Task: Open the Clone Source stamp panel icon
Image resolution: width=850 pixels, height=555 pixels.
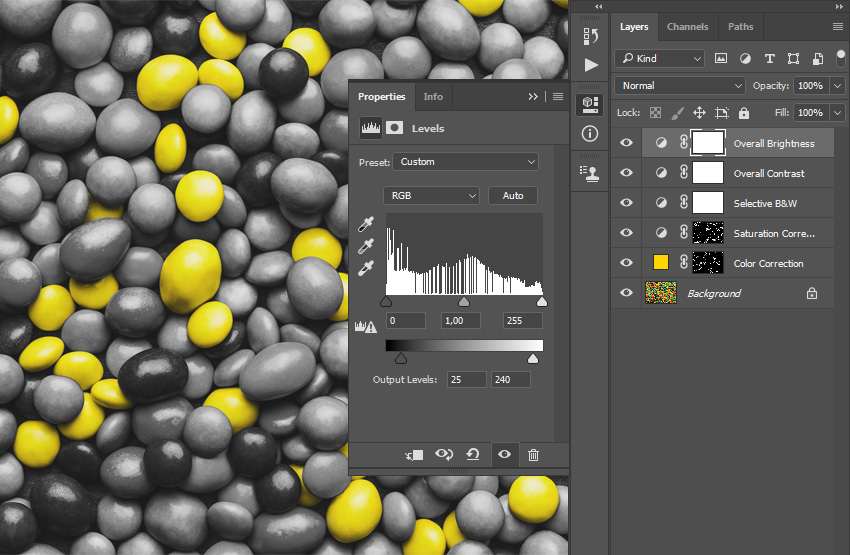Action: (590, 173)
